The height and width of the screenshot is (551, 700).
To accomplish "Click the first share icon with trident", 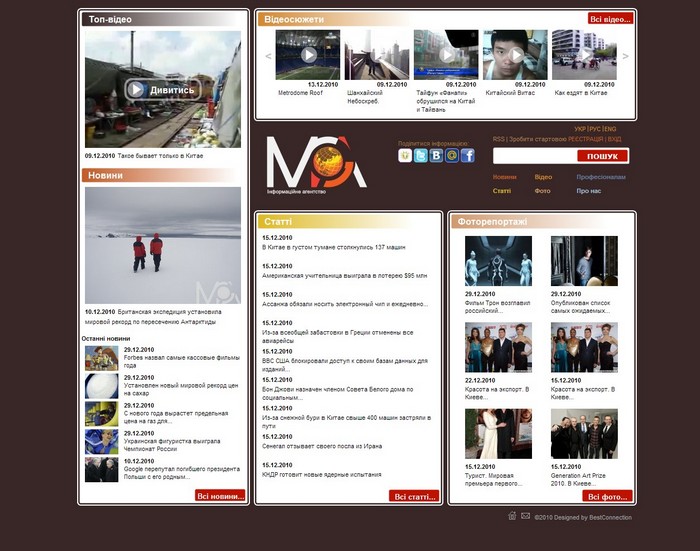I will click(x=405, y=156).
